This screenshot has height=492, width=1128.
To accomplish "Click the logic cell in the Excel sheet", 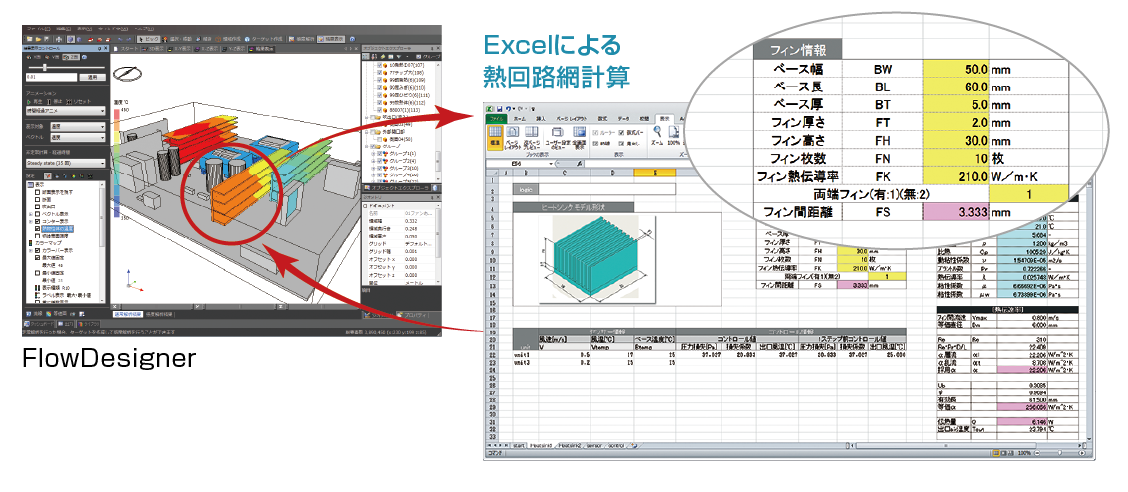I will pyautogui.click(x=526, y=189).
